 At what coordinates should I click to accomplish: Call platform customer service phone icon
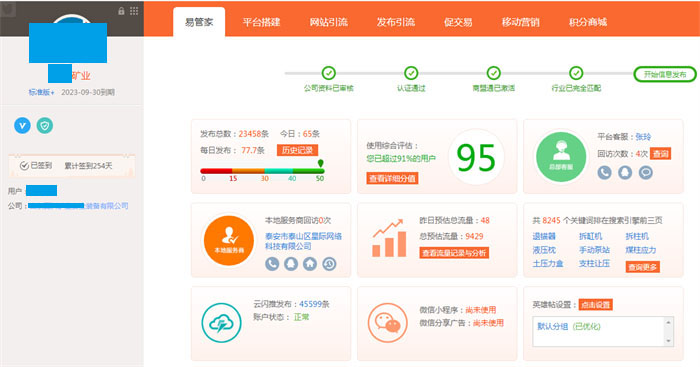[x=604, y=172]
